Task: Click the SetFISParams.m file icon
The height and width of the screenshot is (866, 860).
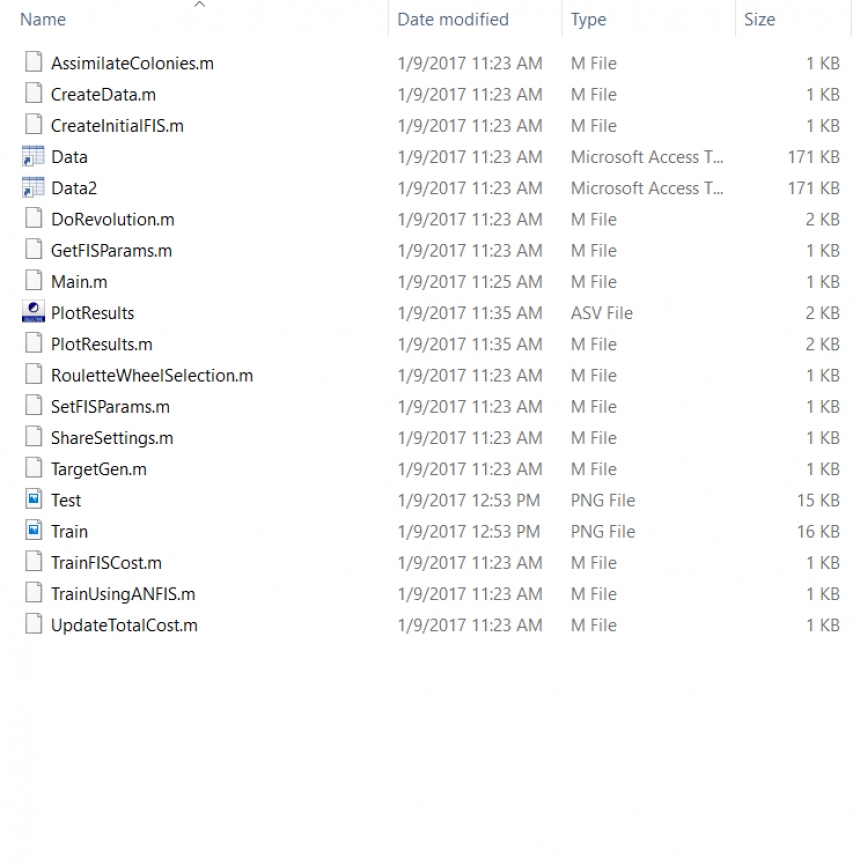Action: pos(34,405)
